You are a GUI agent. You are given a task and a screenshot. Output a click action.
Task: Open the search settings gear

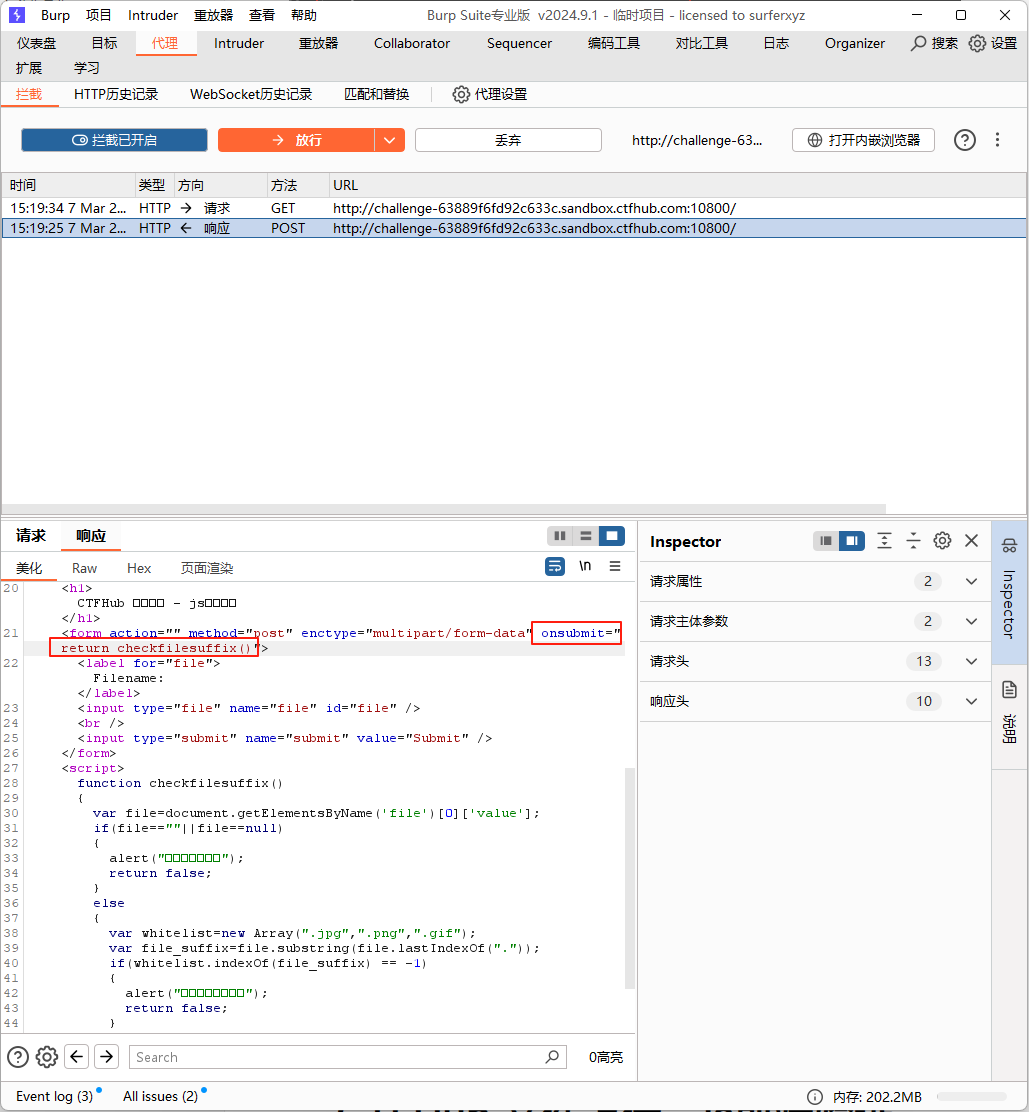(47, 1057)
